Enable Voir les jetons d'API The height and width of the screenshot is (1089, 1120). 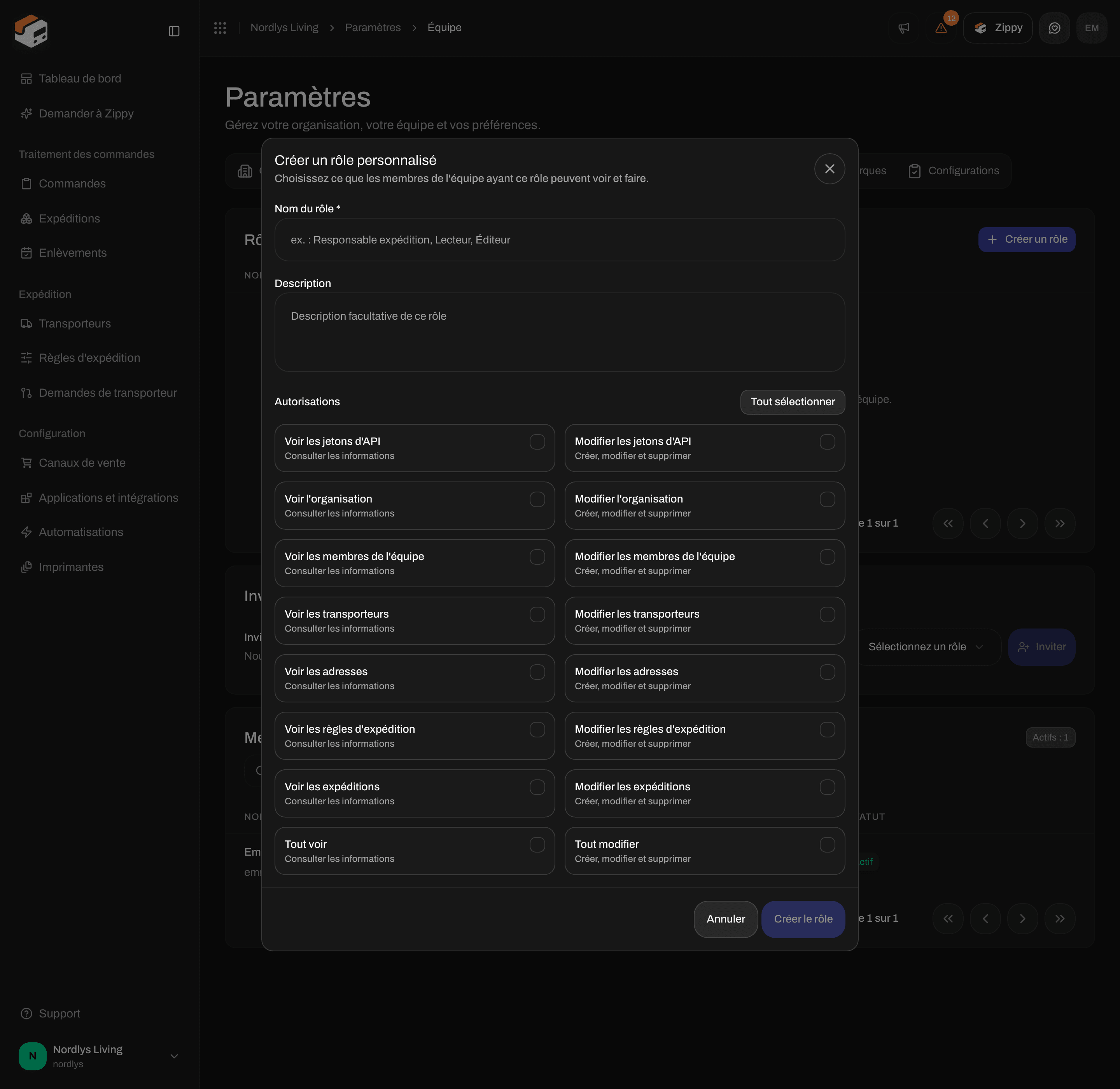click(537, 441)
